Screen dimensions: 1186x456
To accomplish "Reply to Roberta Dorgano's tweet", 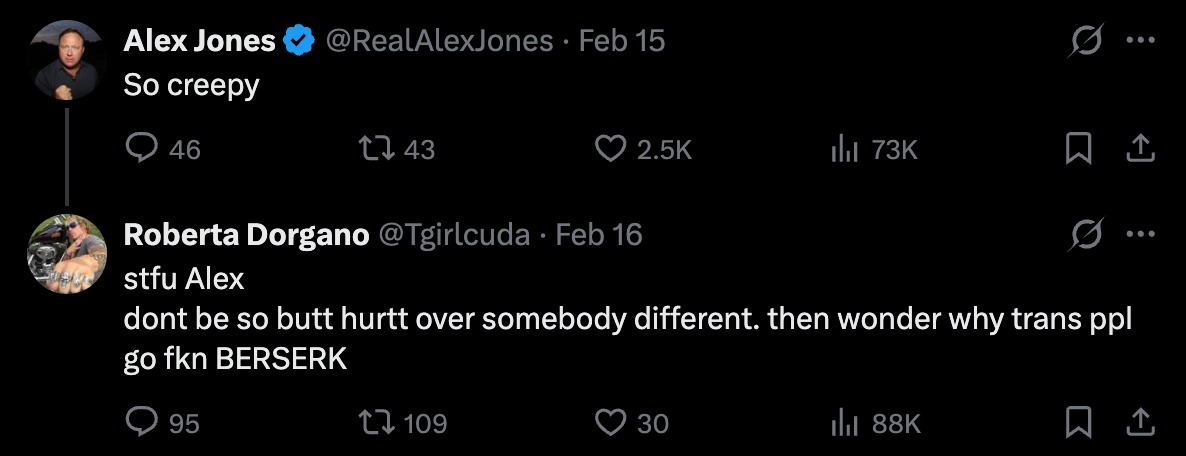I will (x=140, y=423).
